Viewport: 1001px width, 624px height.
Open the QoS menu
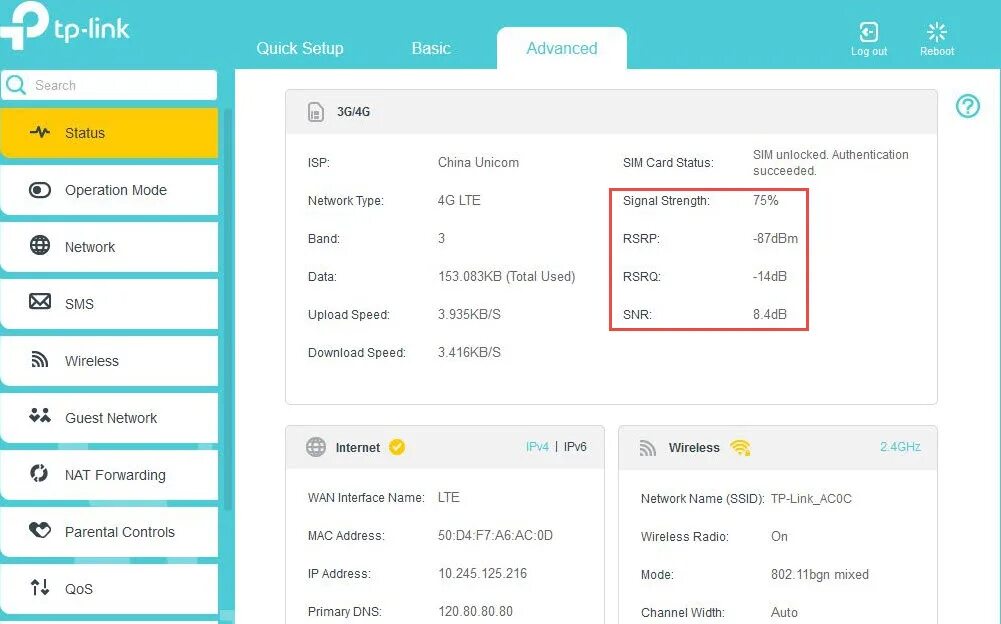point(109,588)
